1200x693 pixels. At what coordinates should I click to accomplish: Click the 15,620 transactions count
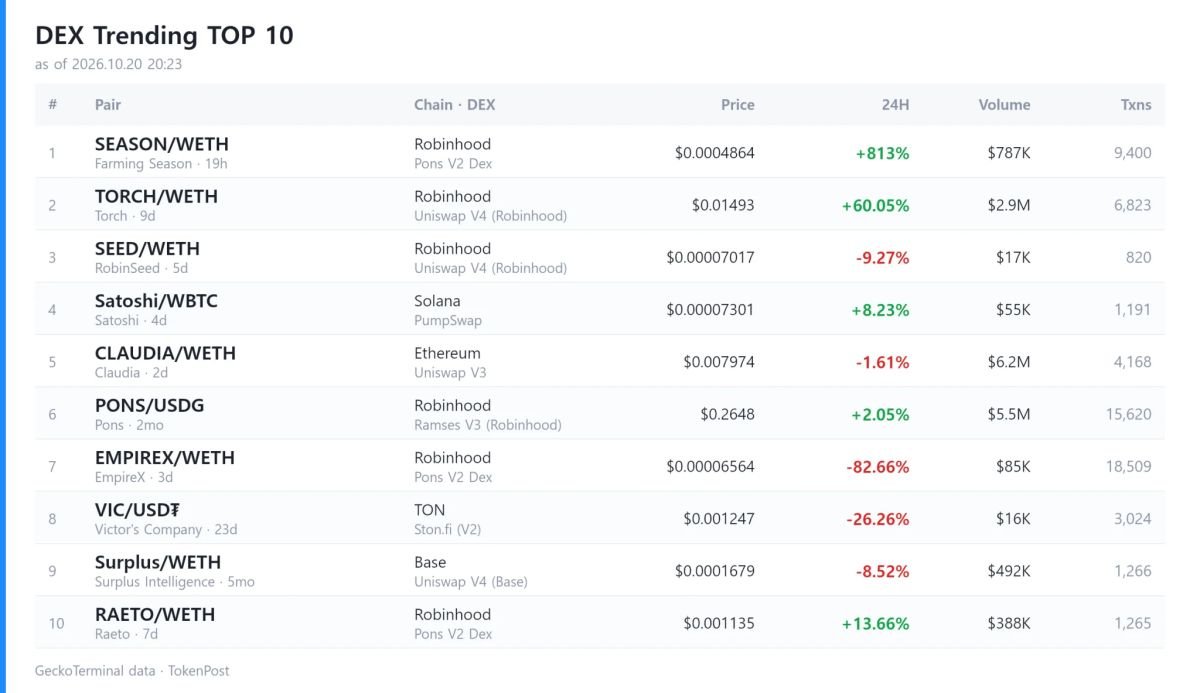click(x=1129, y=414)
